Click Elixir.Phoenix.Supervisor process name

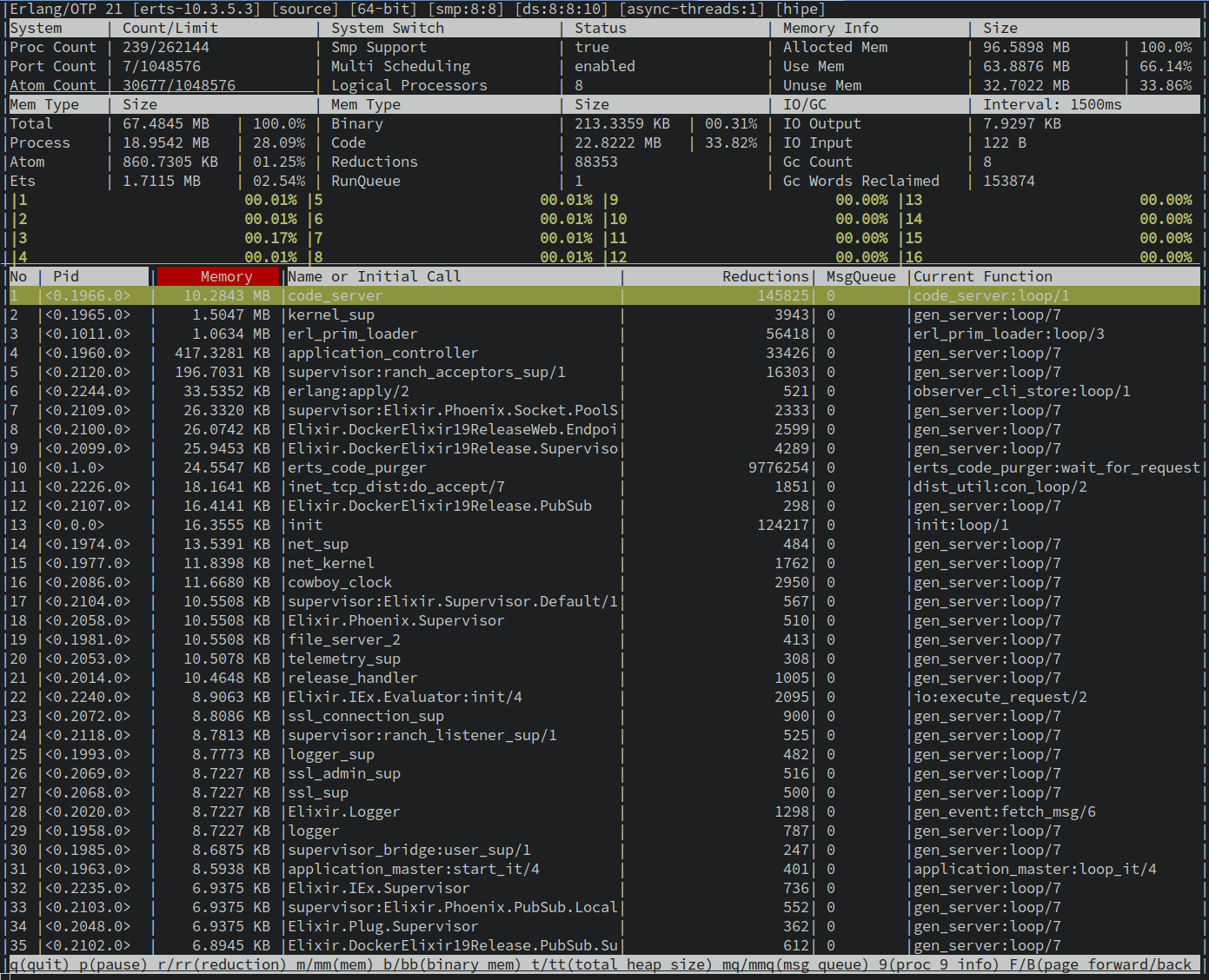(x=396, y=620)
